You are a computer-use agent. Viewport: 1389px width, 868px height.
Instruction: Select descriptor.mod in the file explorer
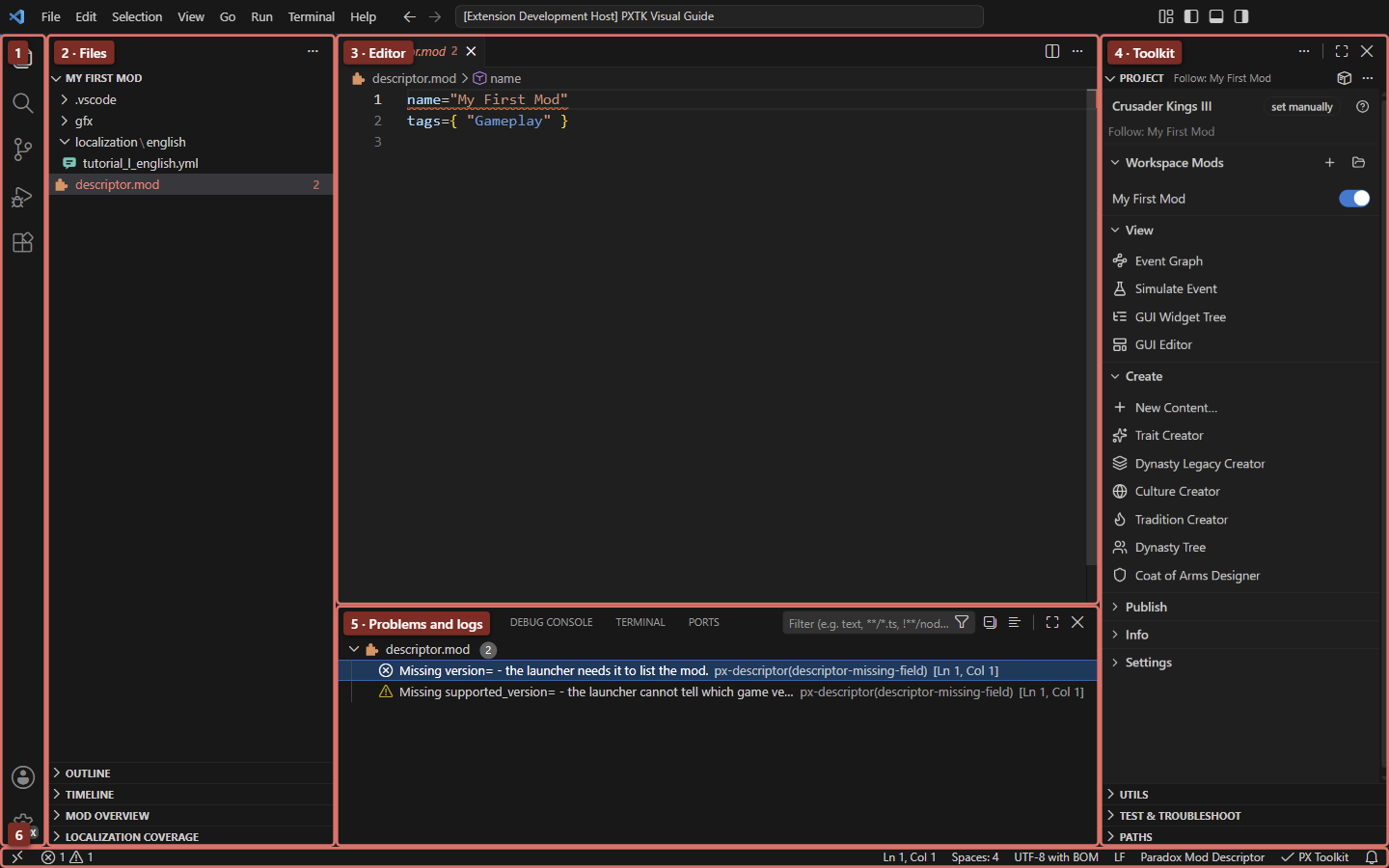191,184
